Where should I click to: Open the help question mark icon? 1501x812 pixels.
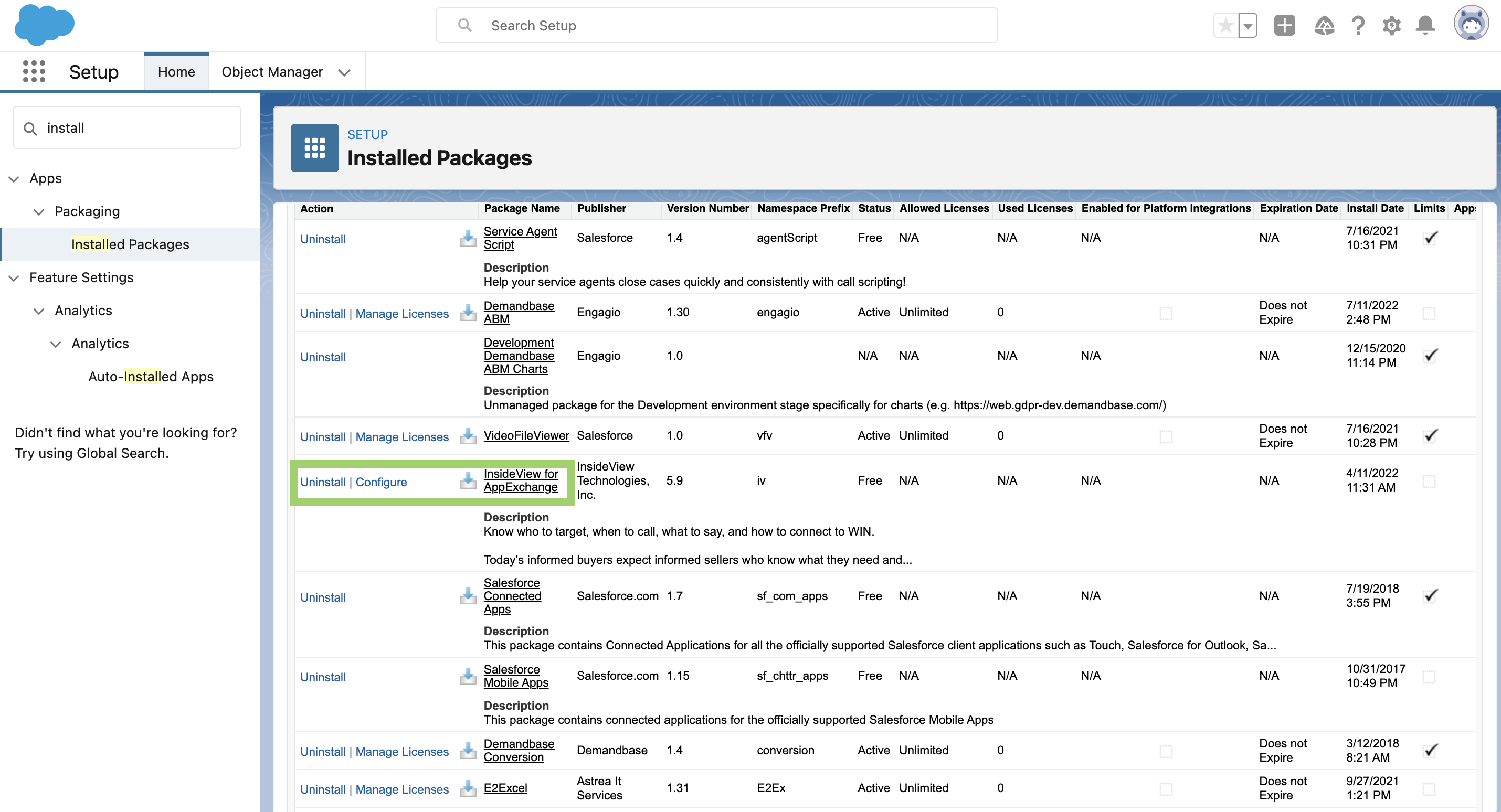pyautogui.click(x=1358, y=26)
